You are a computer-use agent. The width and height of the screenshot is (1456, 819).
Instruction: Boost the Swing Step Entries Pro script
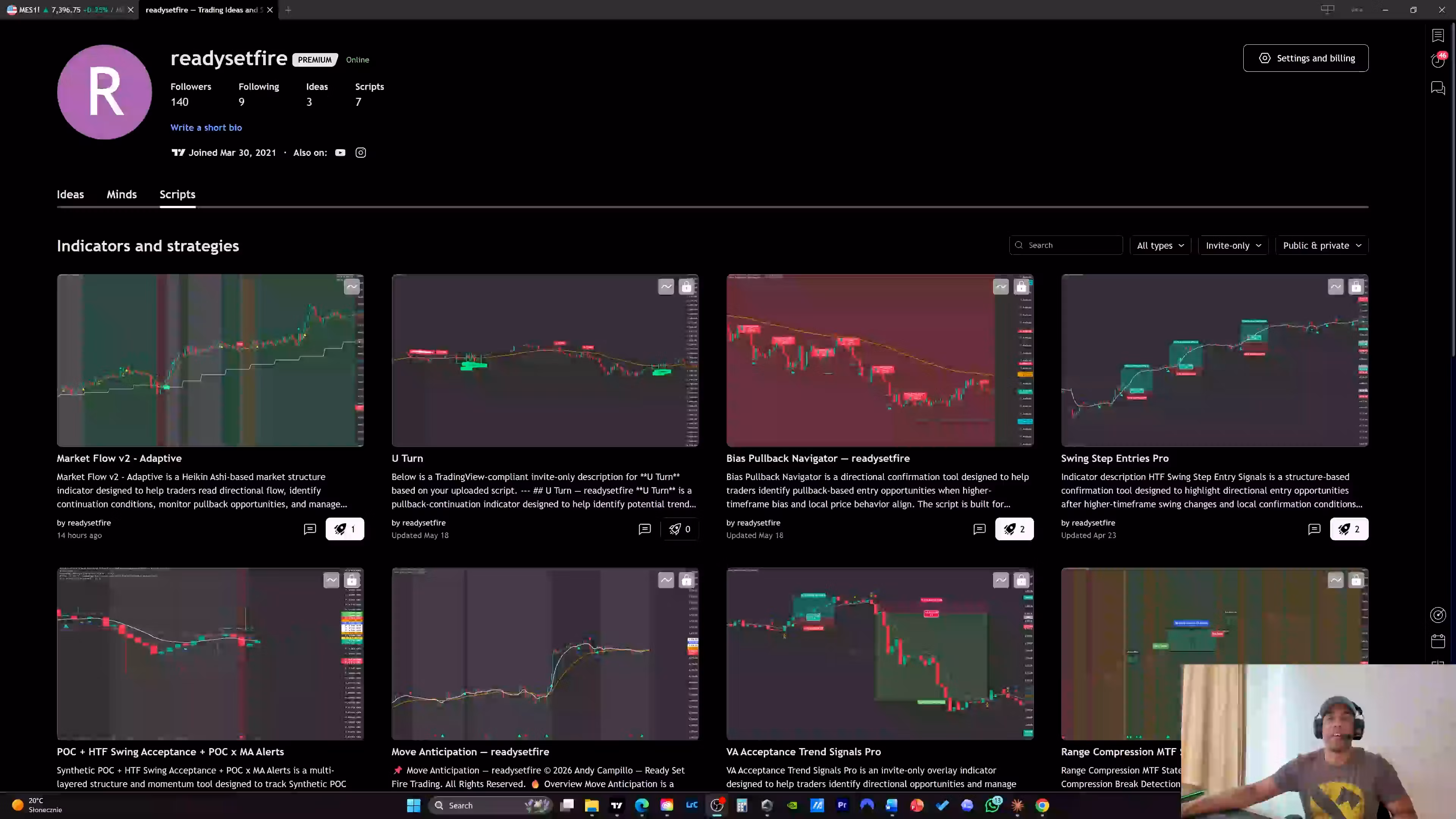(1349, 529)
